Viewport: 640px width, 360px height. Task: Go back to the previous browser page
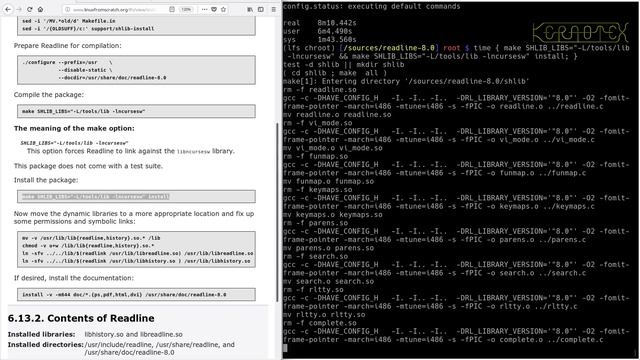(8, 9)
